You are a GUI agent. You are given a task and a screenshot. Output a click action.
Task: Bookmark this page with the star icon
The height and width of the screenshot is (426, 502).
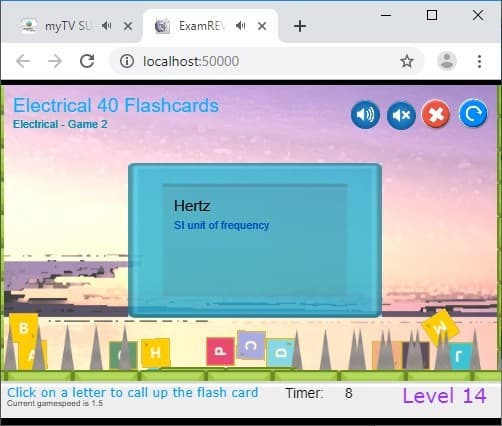(407, 61)
